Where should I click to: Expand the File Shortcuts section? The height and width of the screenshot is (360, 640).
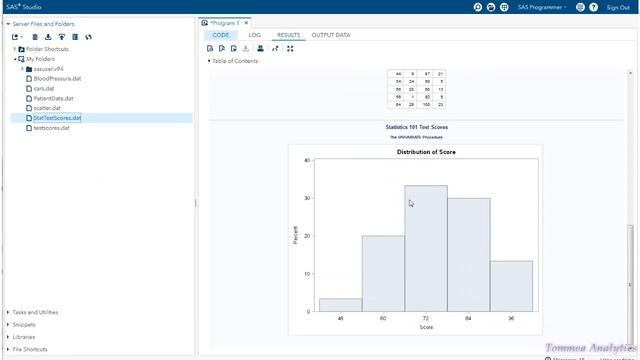coord(8,349)
